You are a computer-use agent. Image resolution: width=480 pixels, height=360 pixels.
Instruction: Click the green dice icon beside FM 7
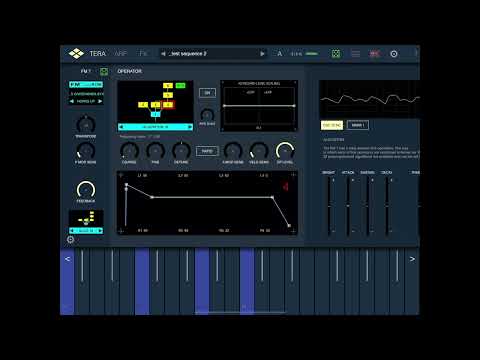coord(104,71)
